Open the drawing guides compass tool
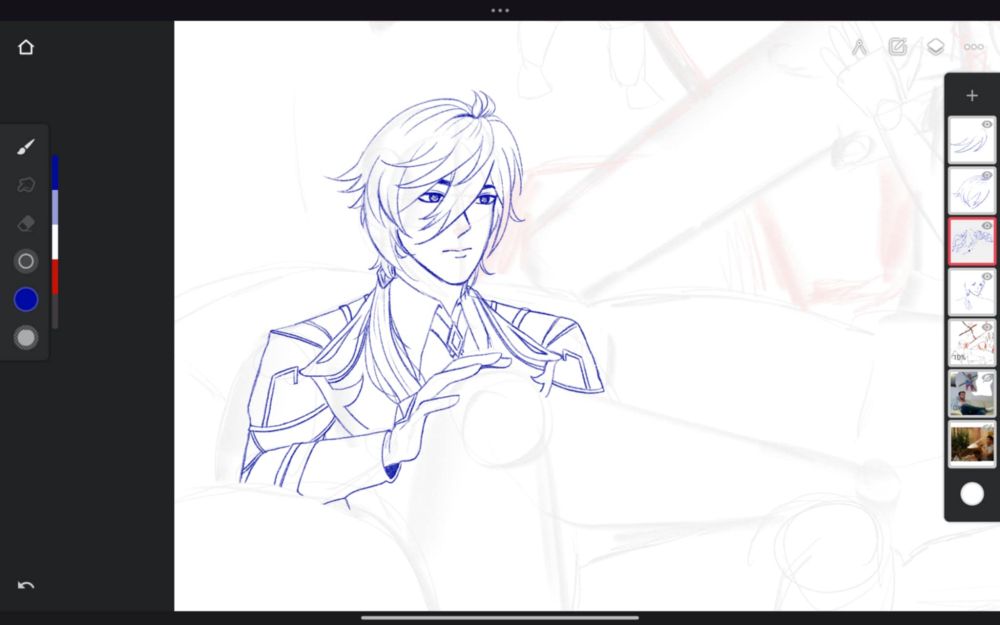 point(860,47)
